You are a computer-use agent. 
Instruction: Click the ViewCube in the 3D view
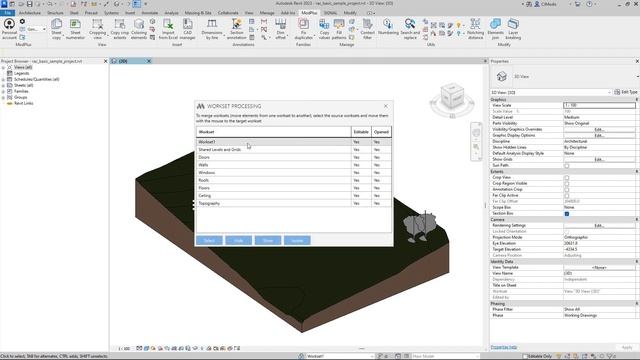click(452, 96)
